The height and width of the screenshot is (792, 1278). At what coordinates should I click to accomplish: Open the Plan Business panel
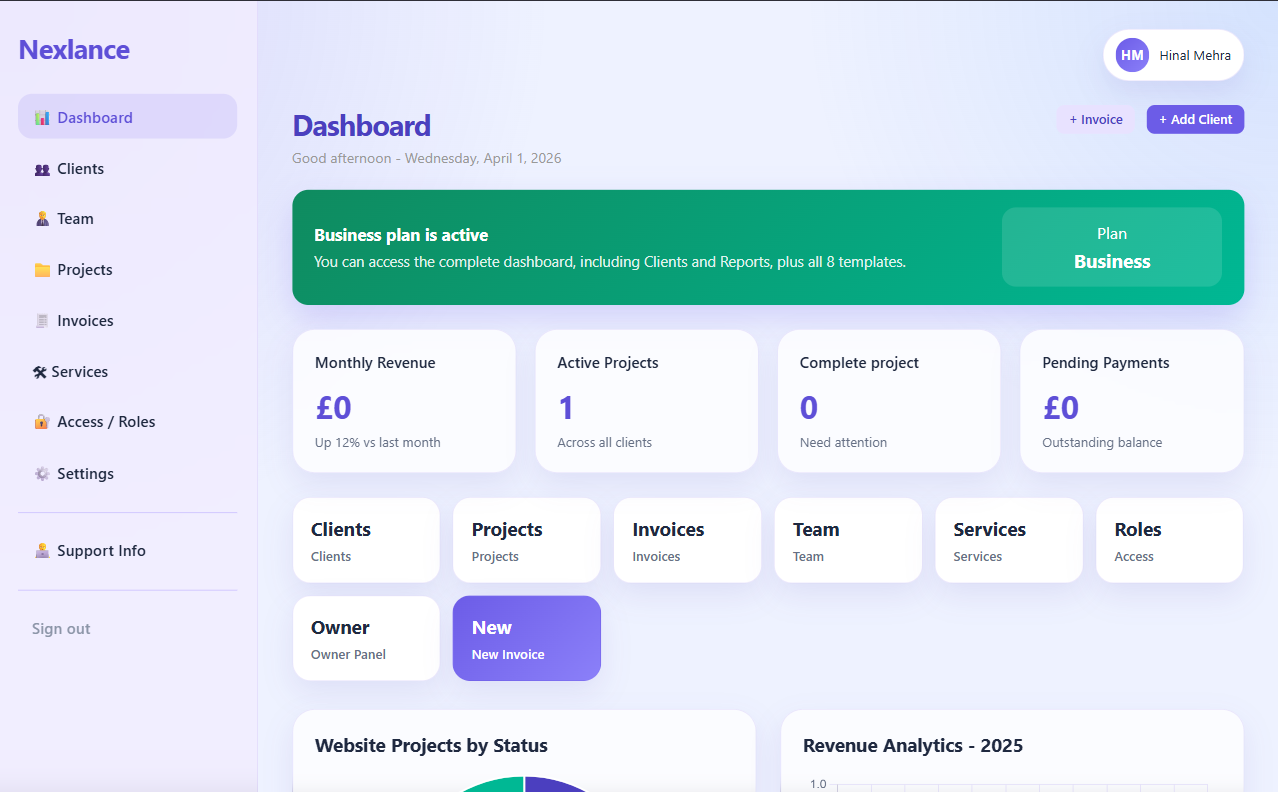tap(1111, 247)
